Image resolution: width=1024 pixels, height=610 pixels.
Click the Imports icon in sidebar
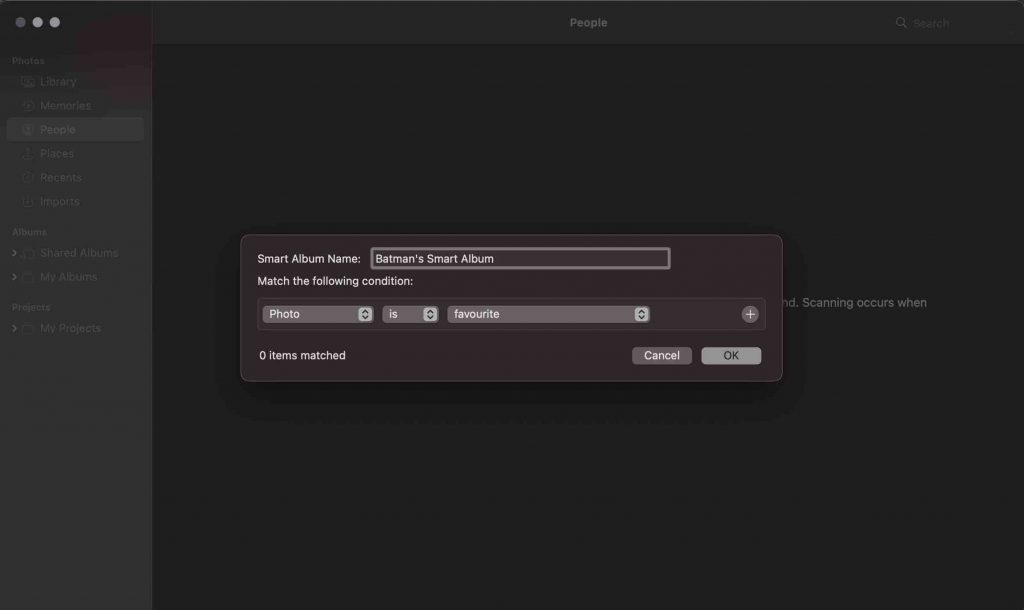tap(28, 202)
